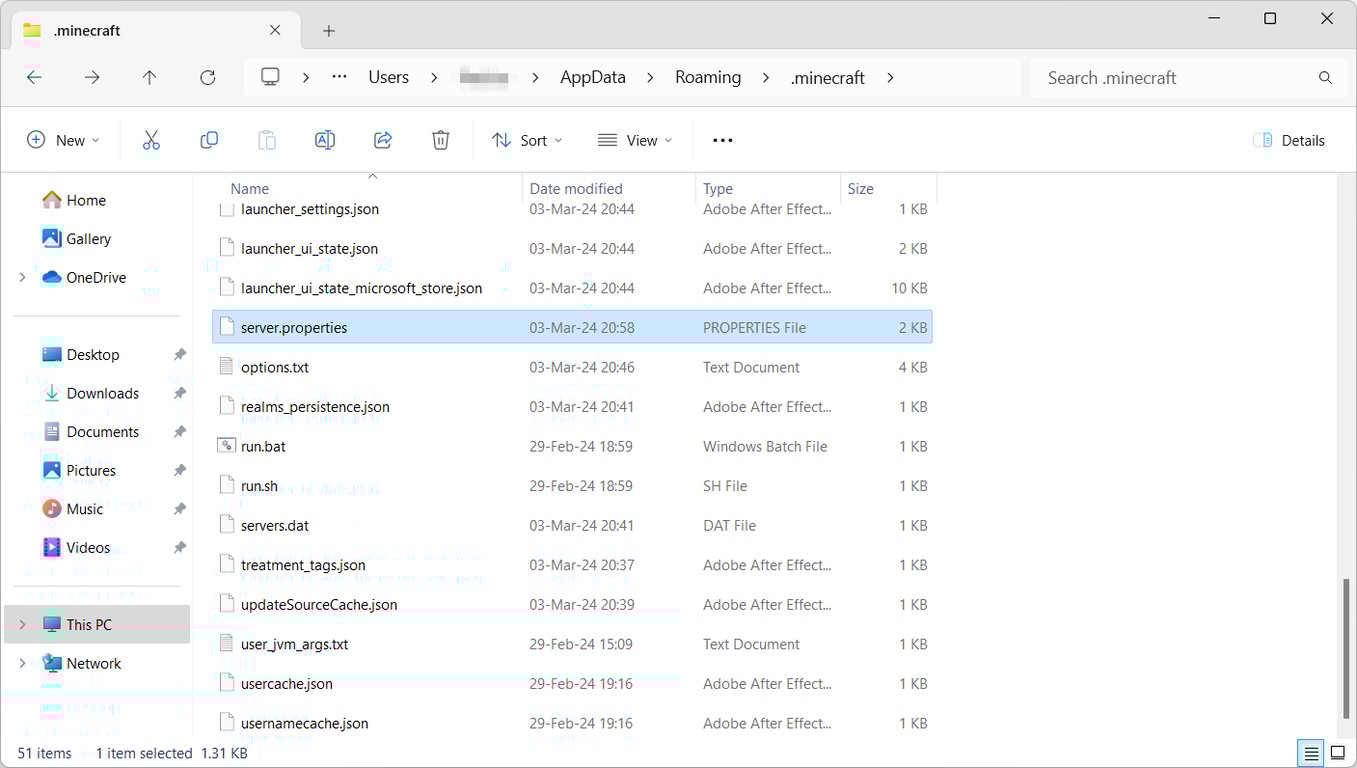Go back to the previous folder
The image size is (1357, 768).
(x=33, y=77)
